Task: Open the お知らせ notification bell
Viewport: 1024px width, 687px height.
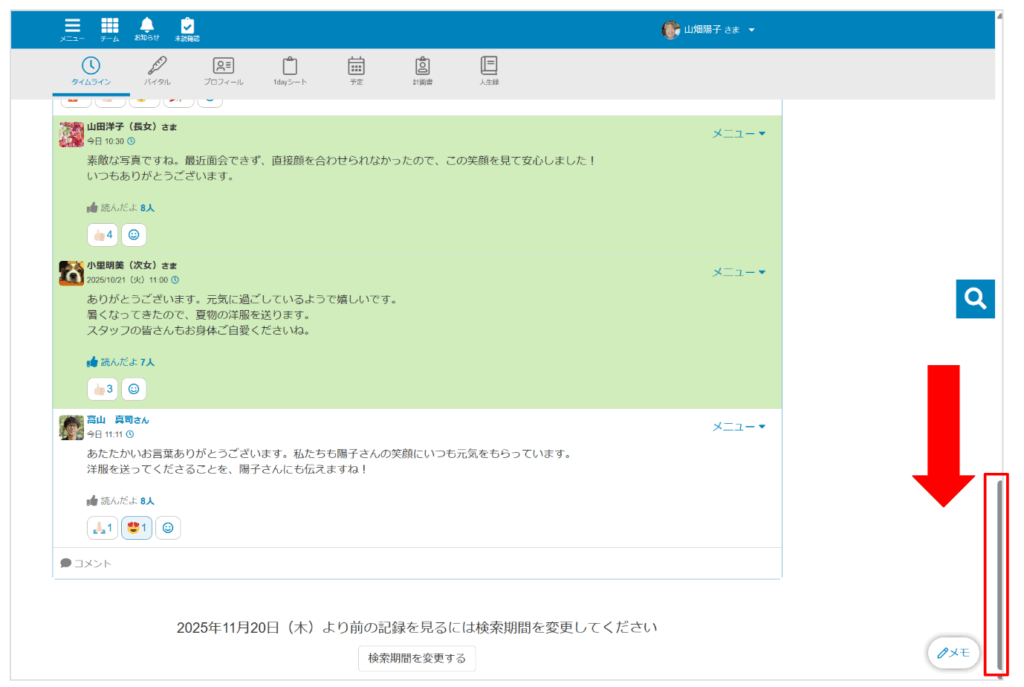Action: tap(148, 27)
